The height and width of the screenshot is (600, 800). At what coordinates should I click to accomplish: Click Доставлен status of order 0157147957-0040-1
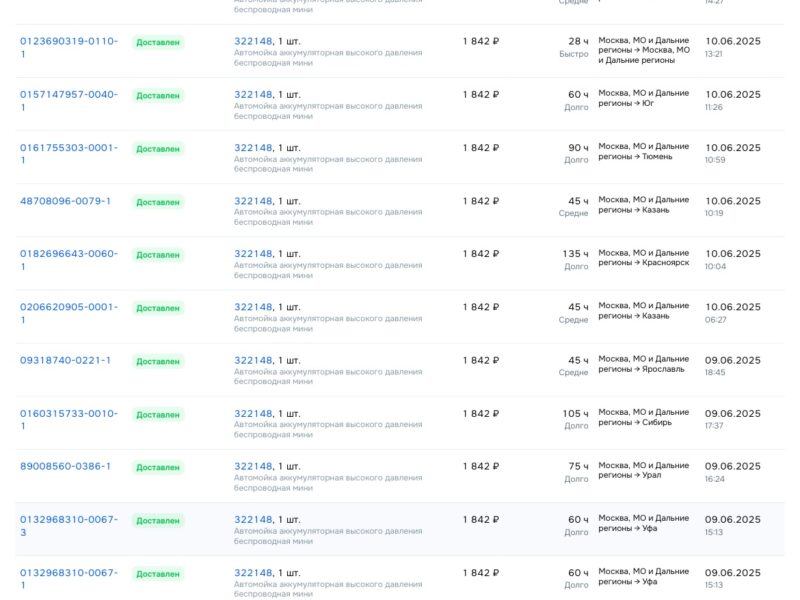pyautogui.click(x=158, y=96)
